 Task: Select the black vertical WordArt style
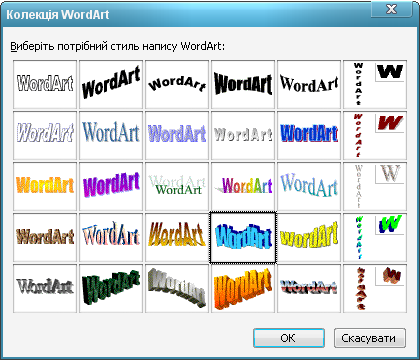coord(375,84)
